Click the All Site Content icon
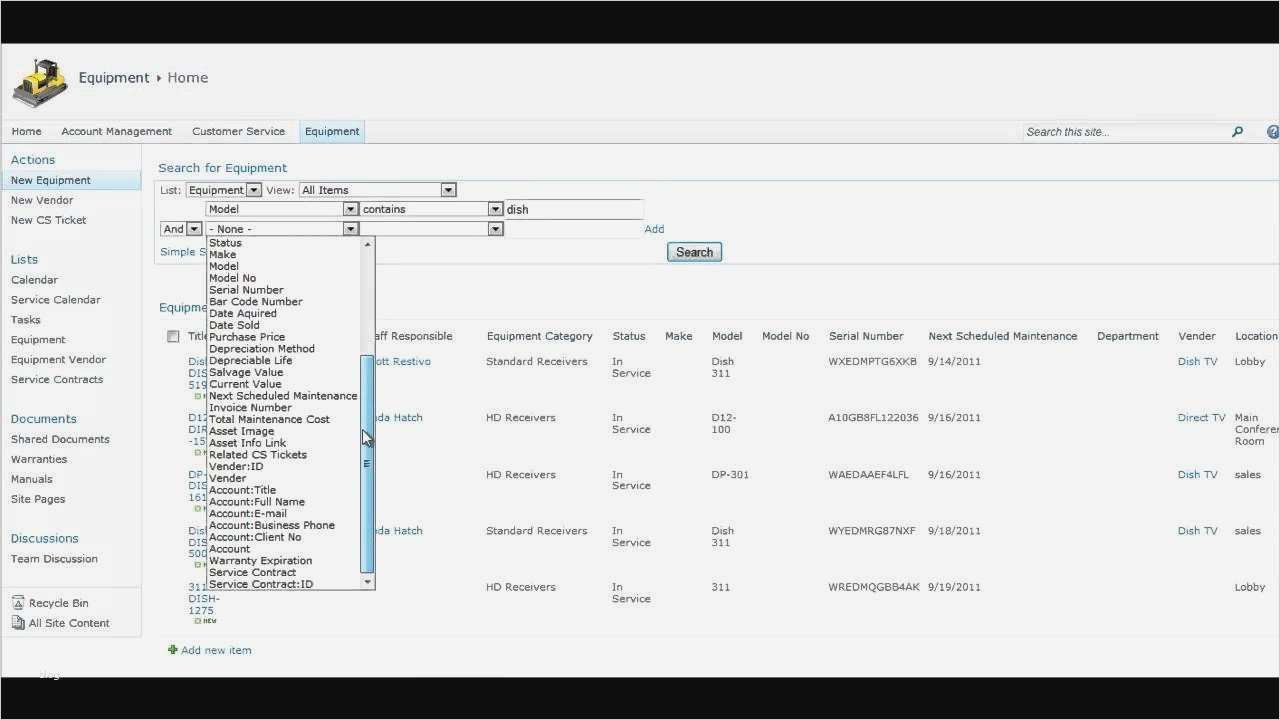Viewport: 1280px width, 720px height. (18, 623)
